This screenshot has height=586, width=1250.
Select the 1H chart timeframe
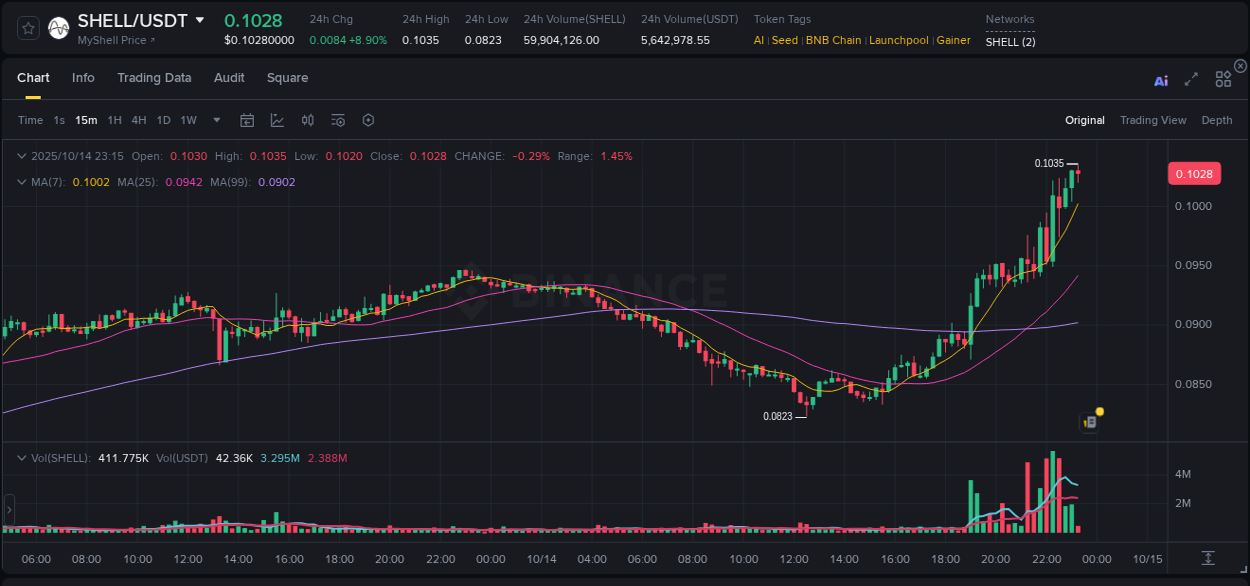point(114,120)
